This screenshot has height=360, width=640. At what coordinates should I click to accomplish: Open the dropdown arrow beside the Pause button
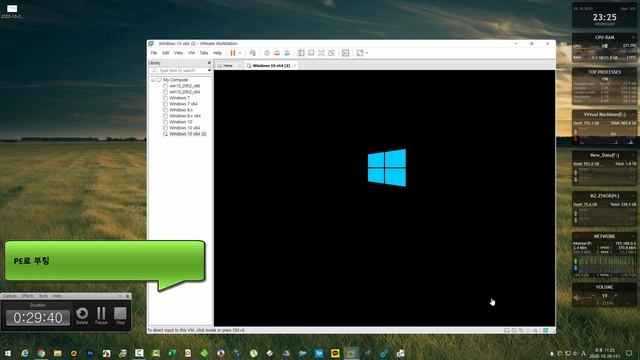coord(240,53)
